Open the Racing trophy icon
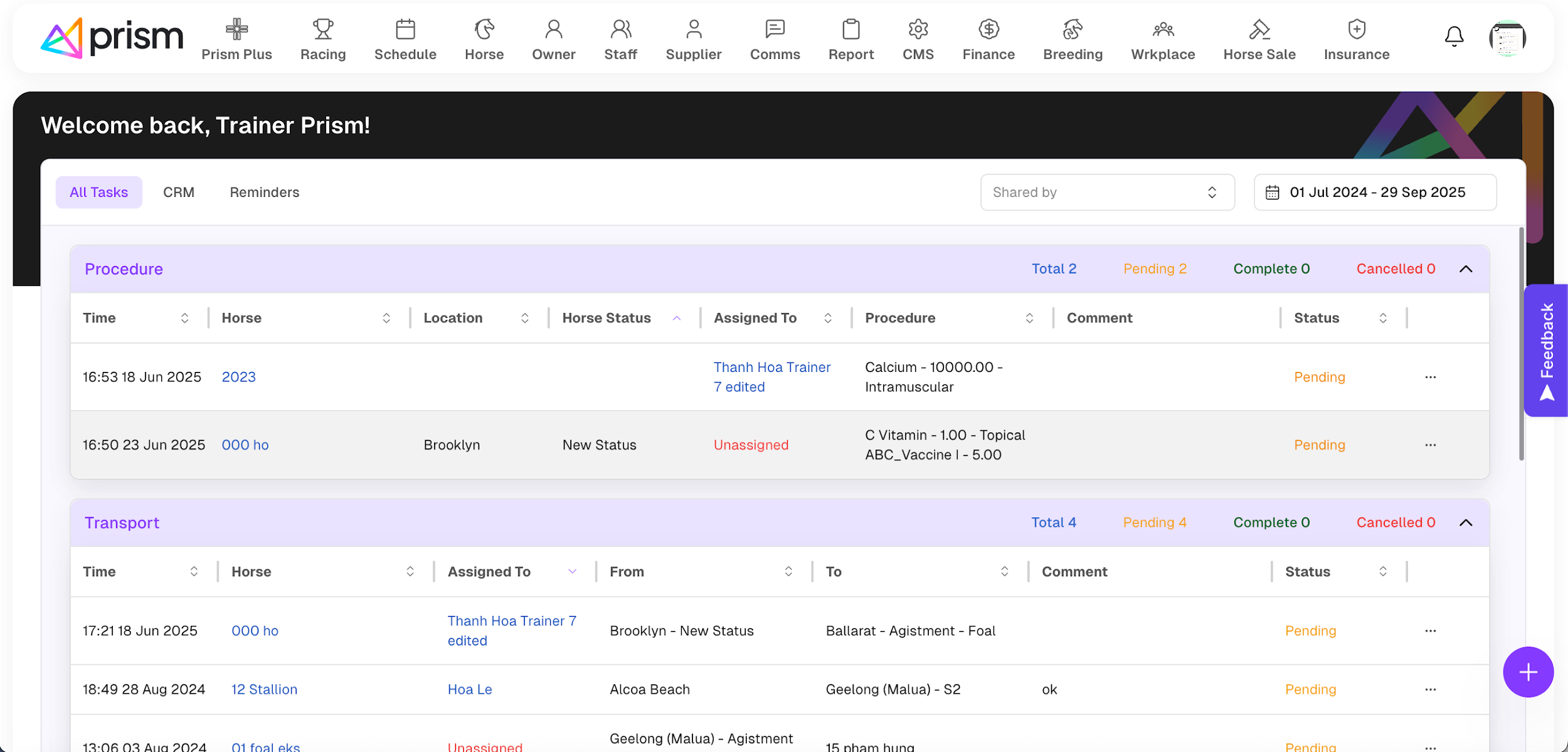 [323, 29]
